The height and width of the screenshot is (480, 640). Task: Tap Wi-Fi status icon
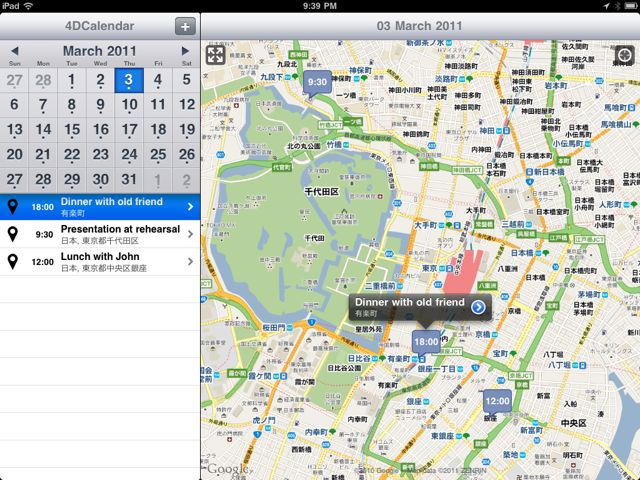click(28, 6)
